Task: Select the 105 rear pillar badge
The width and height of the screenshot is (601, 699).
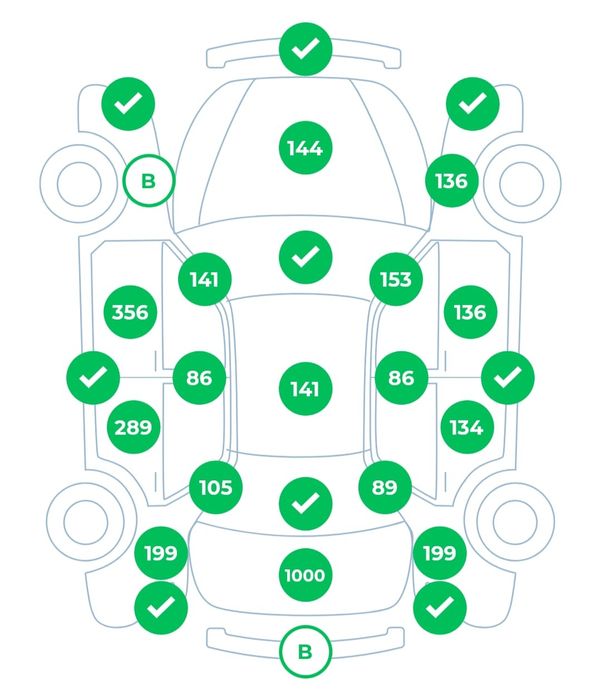Action: point(216,487)
